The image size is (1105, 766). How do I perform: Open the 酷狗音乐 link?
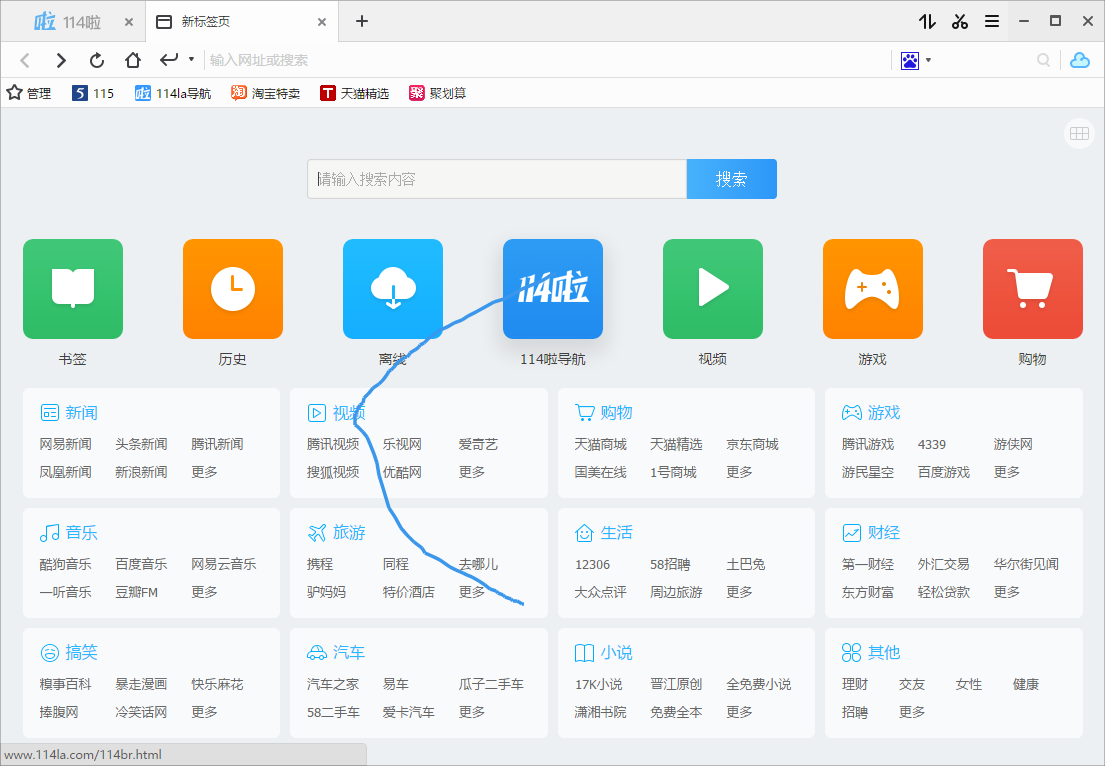click(x=66, y=564)
